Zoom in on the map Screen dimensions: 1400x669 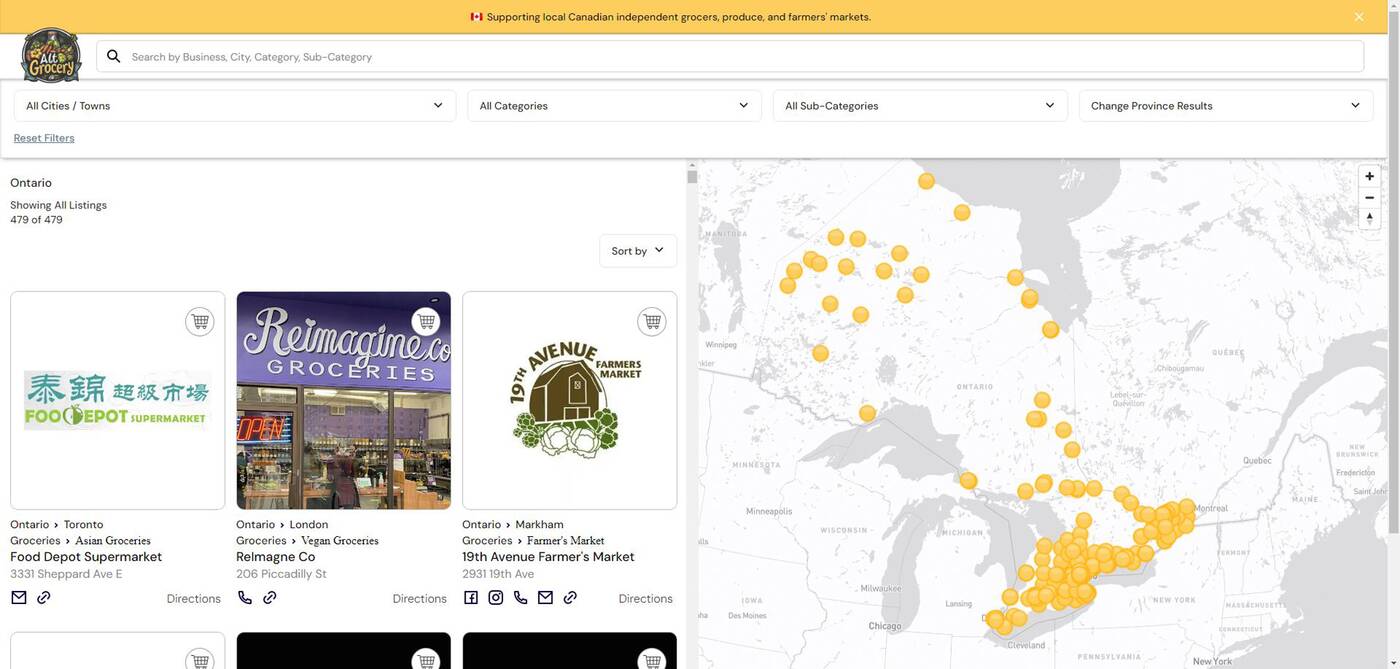1370,176
